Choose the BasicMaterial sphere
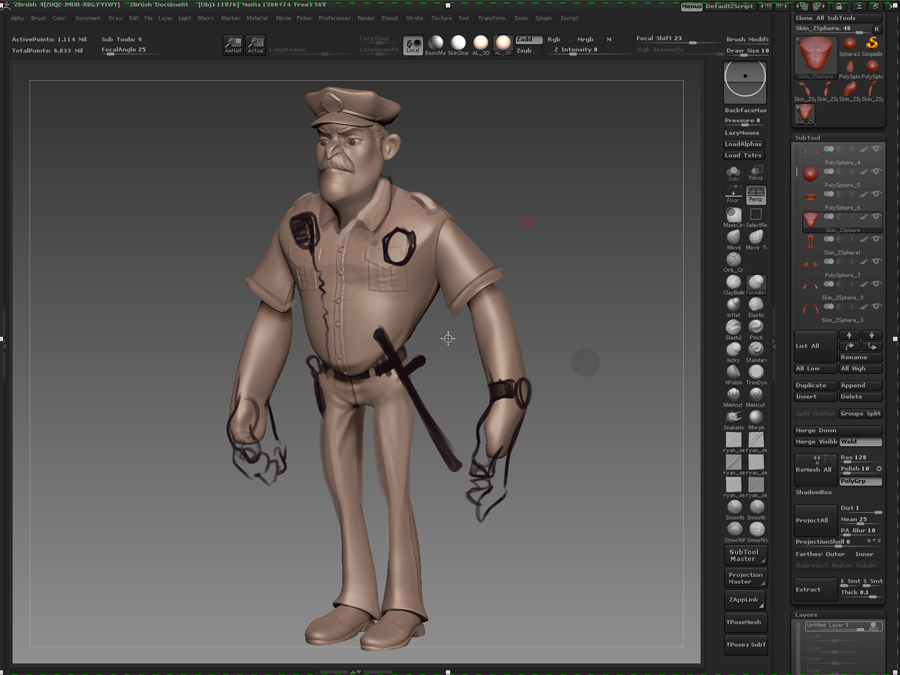 point(436,44)
